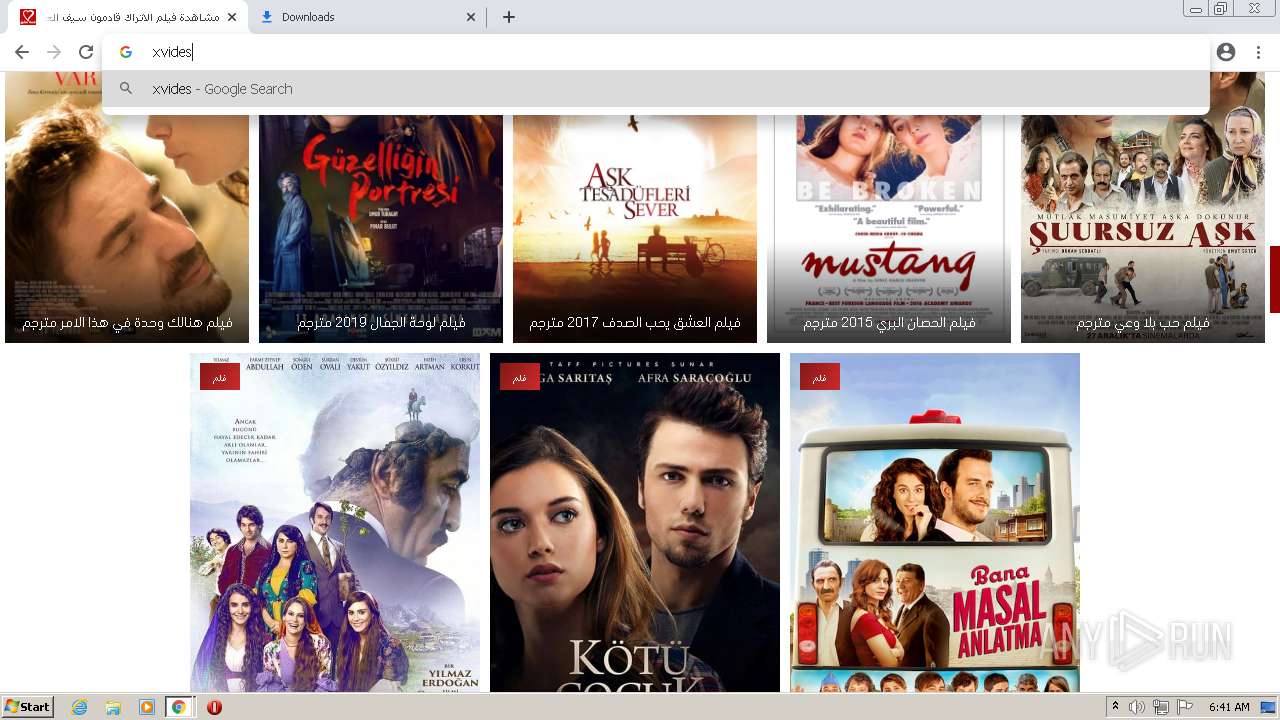Click the Show Desktop button
The height and width of the screenshot is (720, 1280).
(1268, 707)
